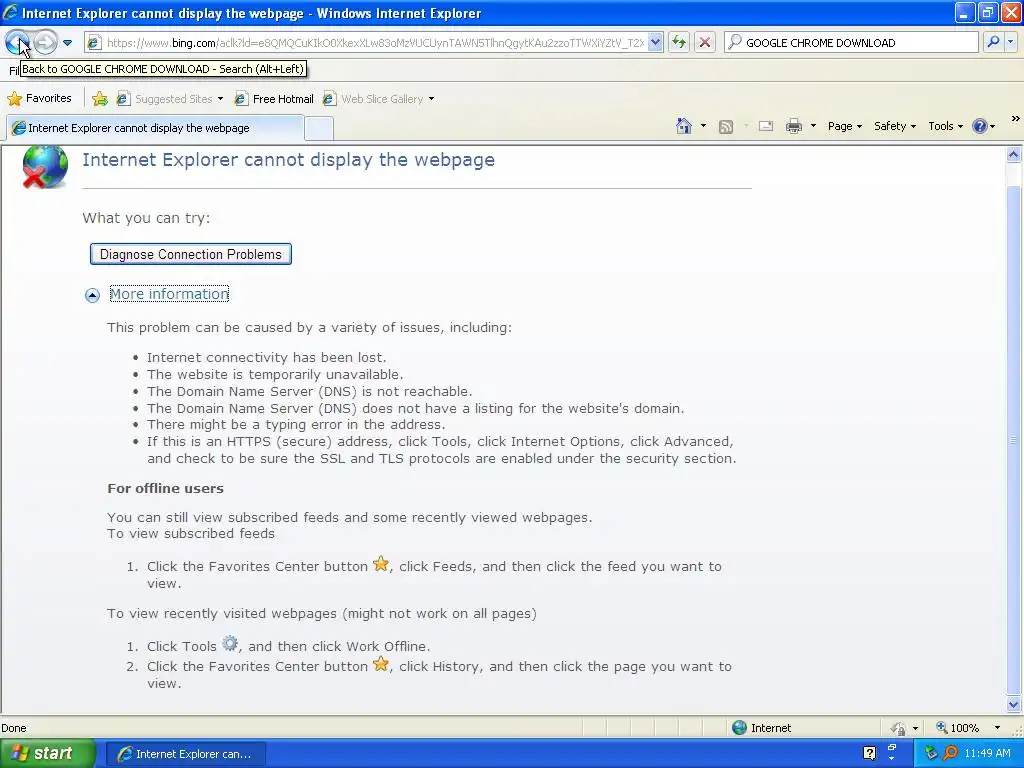The image size is (1024, 768).
Task: Click the Internet Explorer title bar logo icon
Action: pyautogui.click(x=10, y=12)
